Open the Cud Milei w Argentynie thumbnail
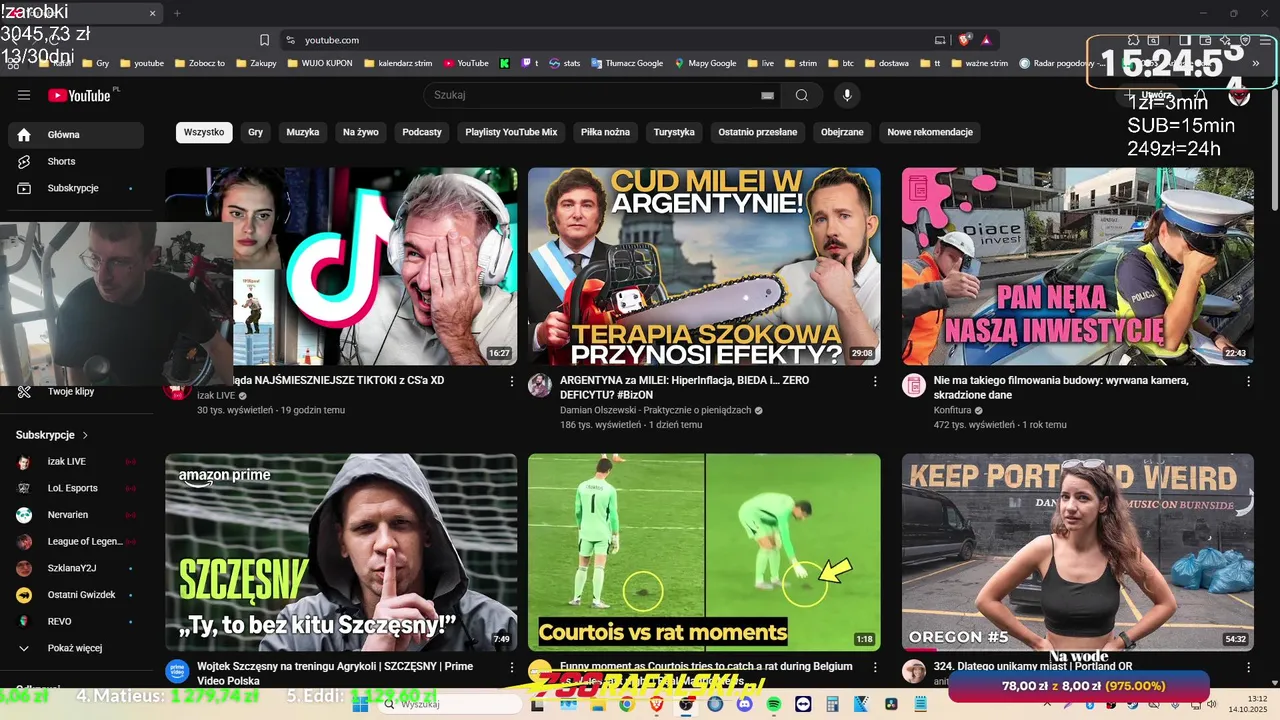This screenshot has width=1280, height=720. [704, 266]
